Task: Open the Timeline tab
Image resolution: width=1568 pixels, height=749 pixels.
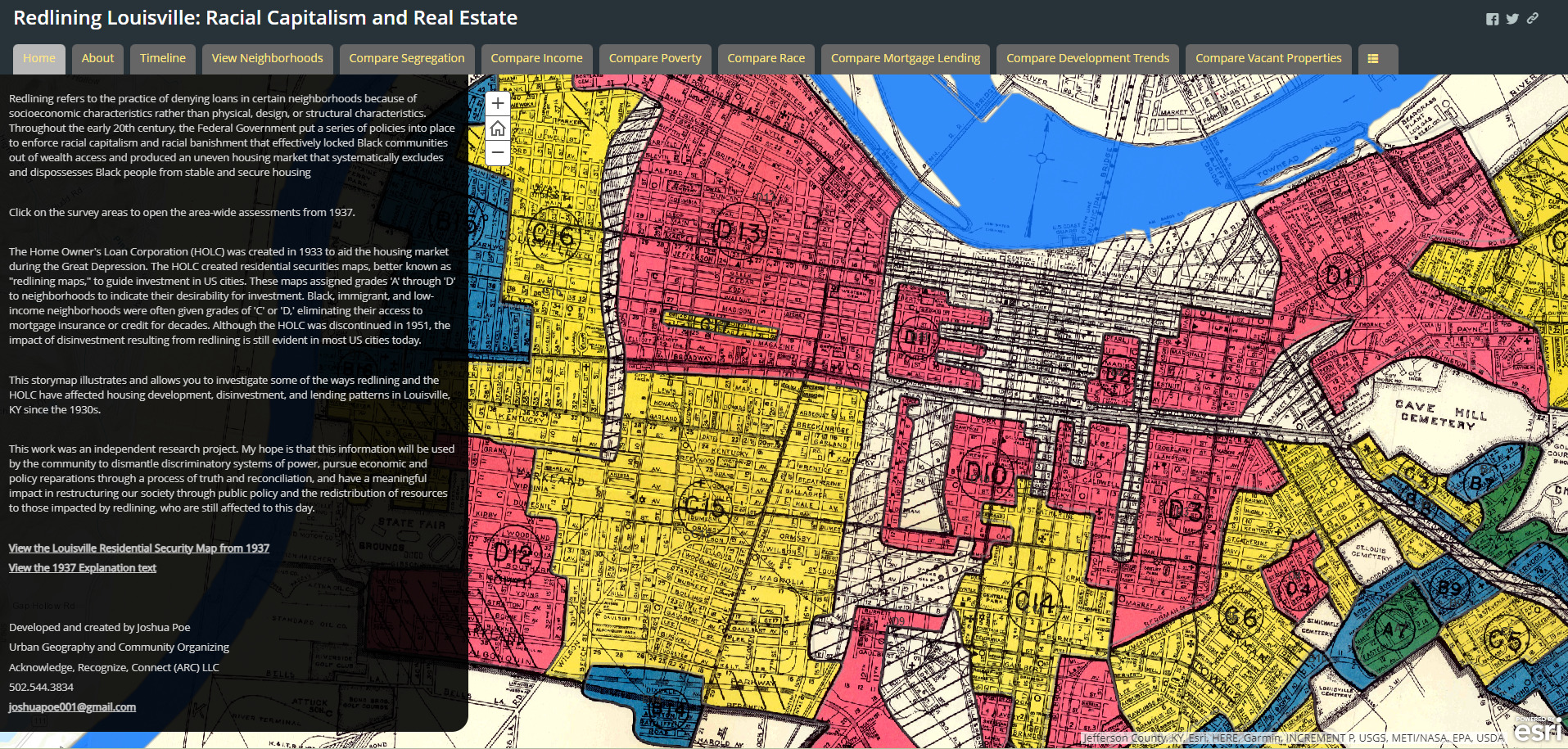Action: tap(163, 58)
